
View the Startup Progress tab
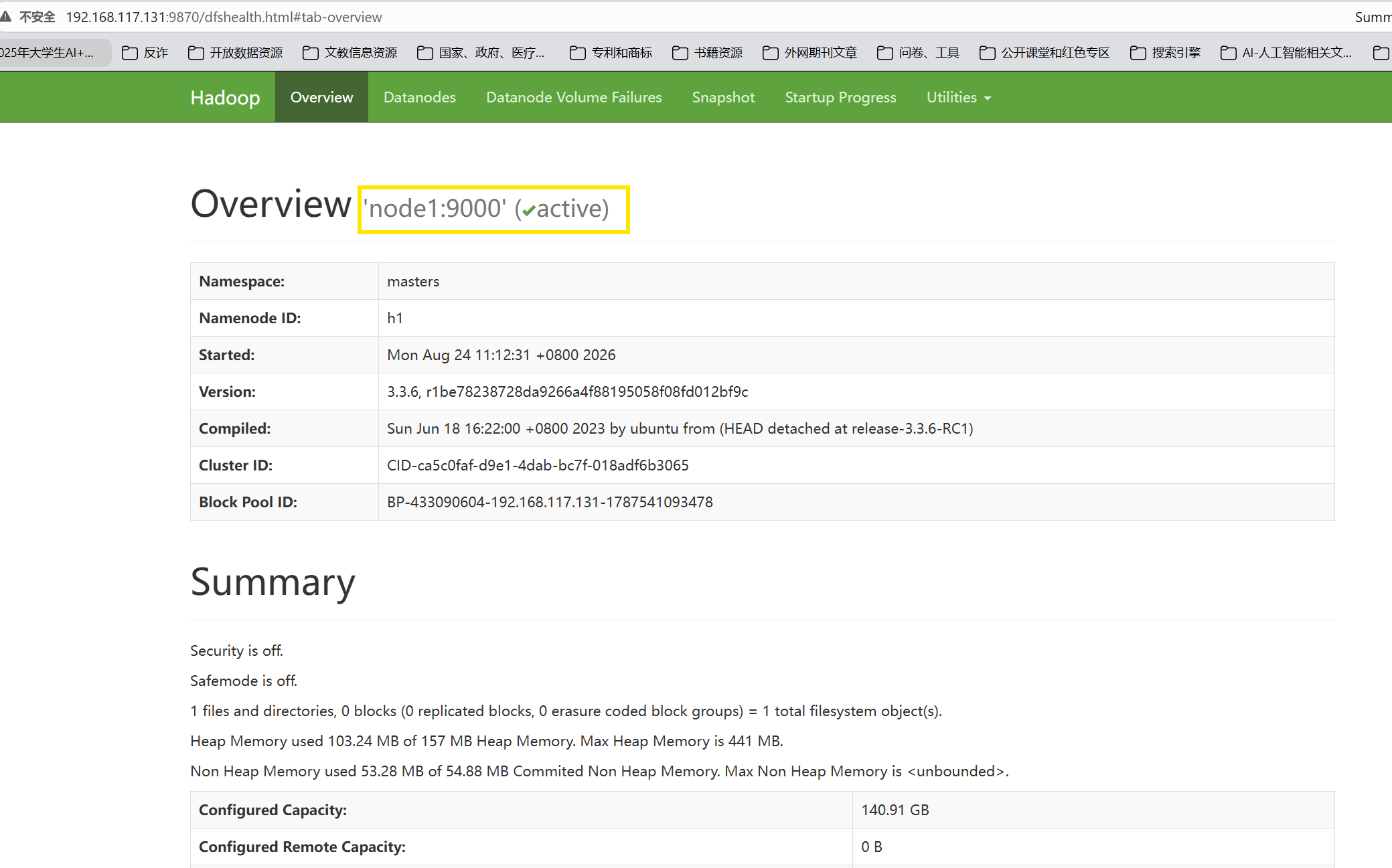pyautogui.click(x=840, y=97)
